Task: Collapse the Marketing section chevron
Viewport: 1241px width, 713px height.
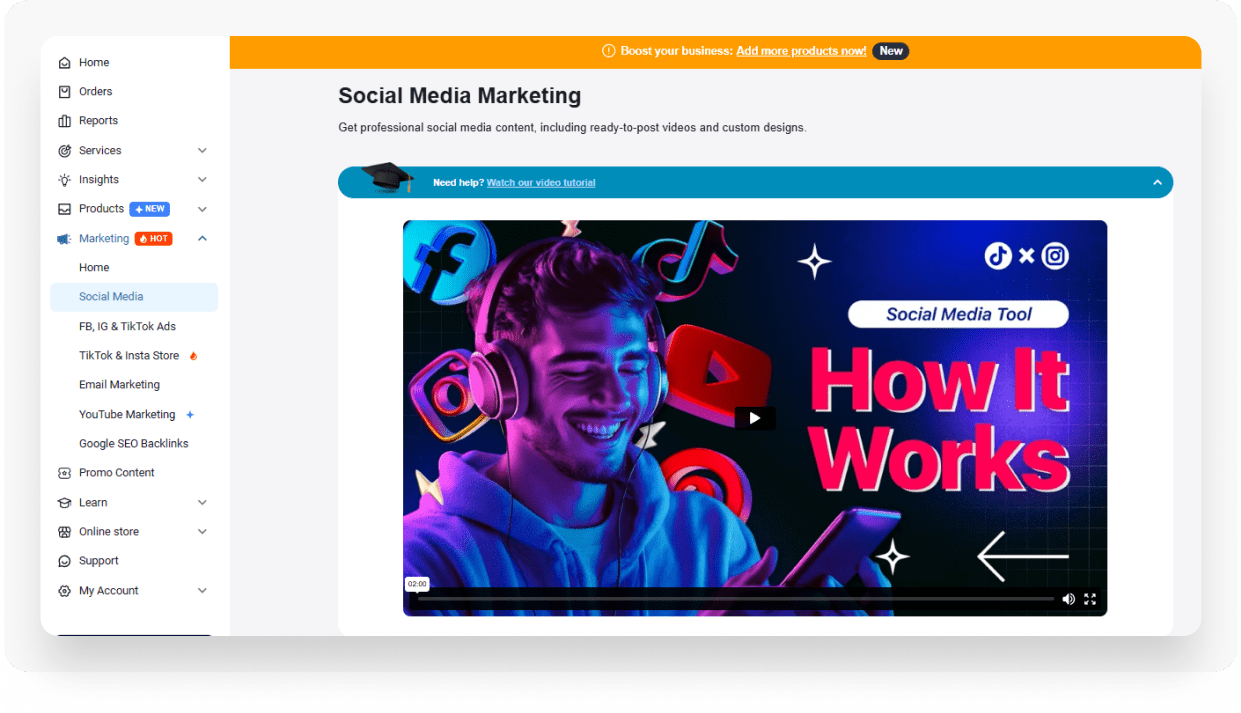Action: (x=202, y=239)
